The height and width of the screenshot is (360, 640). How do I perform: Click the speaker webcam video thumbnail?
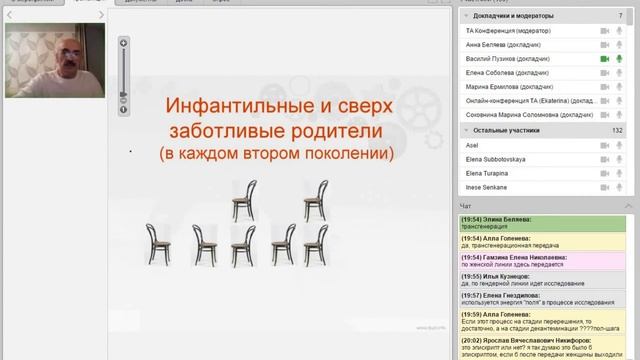tap(55, 60)
